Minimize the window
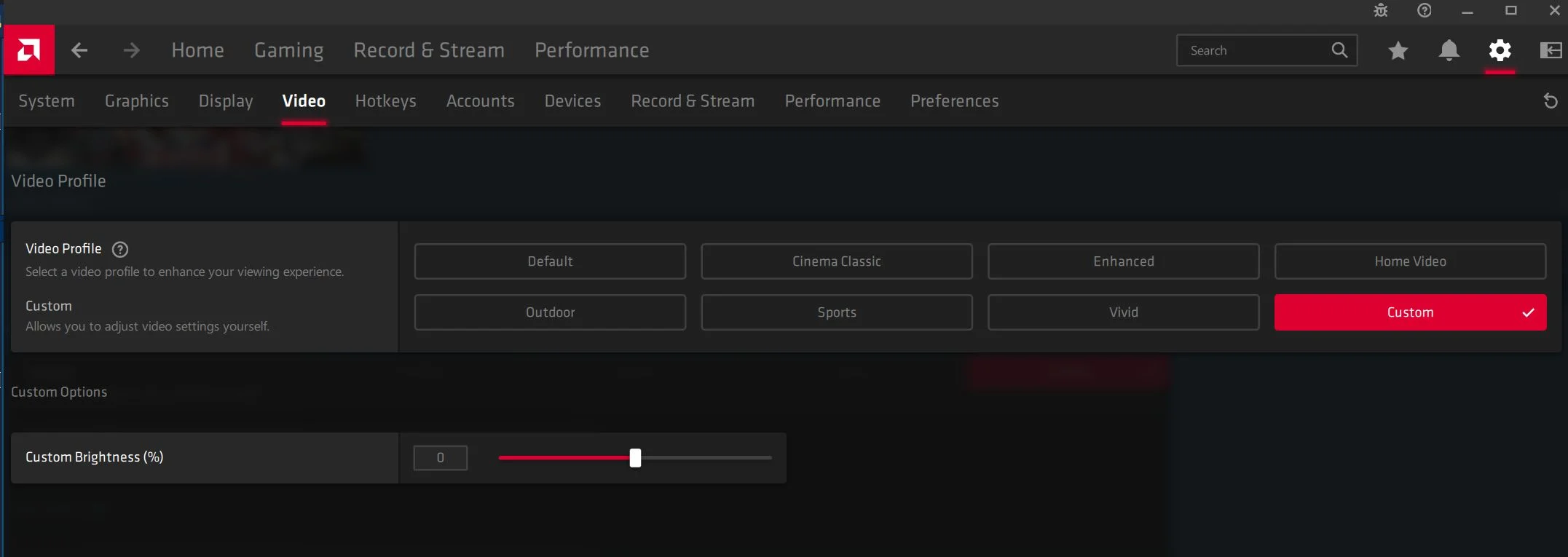Image resolution: width=1568 pixels, height=557 pixels. tap(1467, 11)
